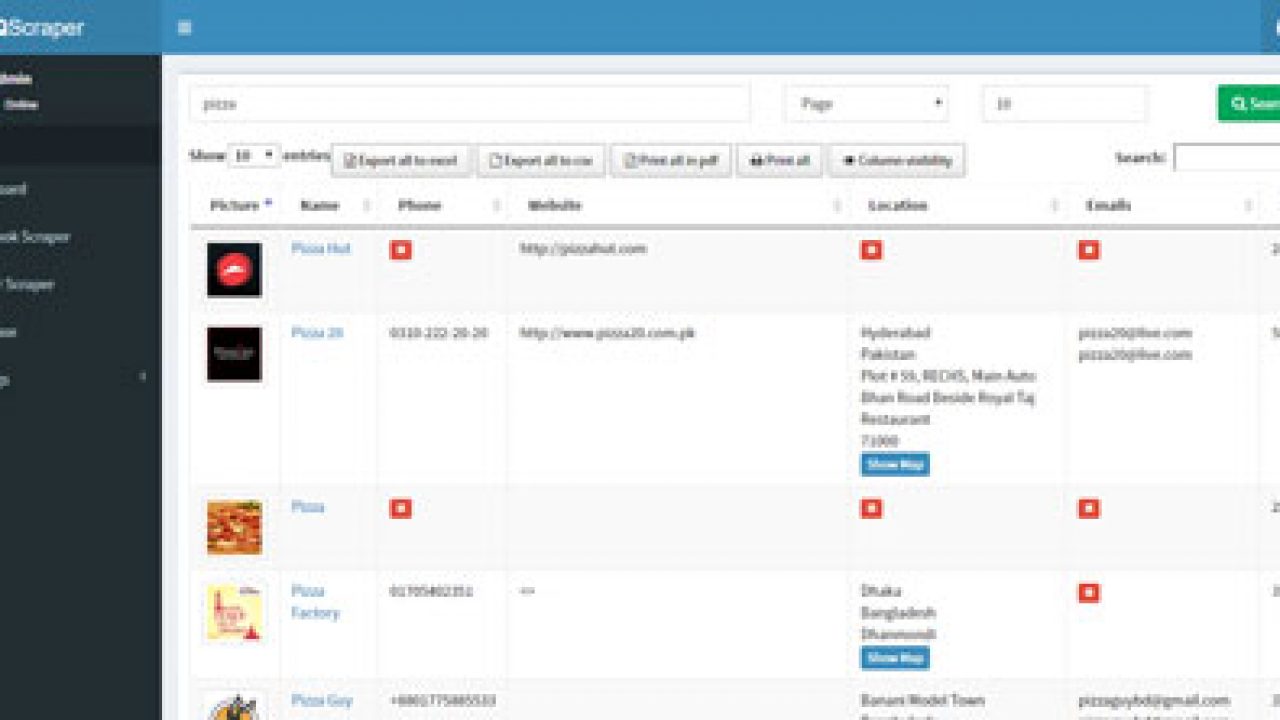1280x720 pixels.
Task: Click Print all in pdf button
Action: tap(671, 160)
